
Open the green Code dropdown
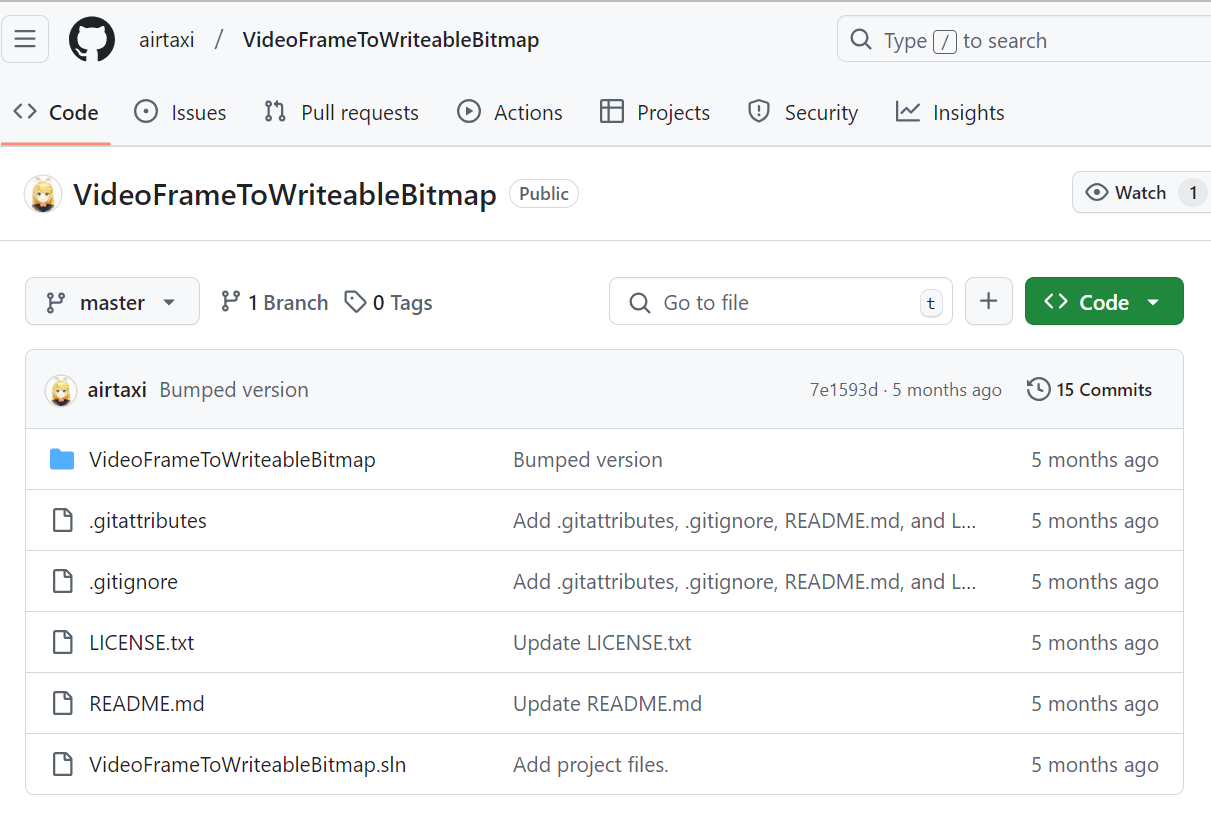click(1103, 302)
